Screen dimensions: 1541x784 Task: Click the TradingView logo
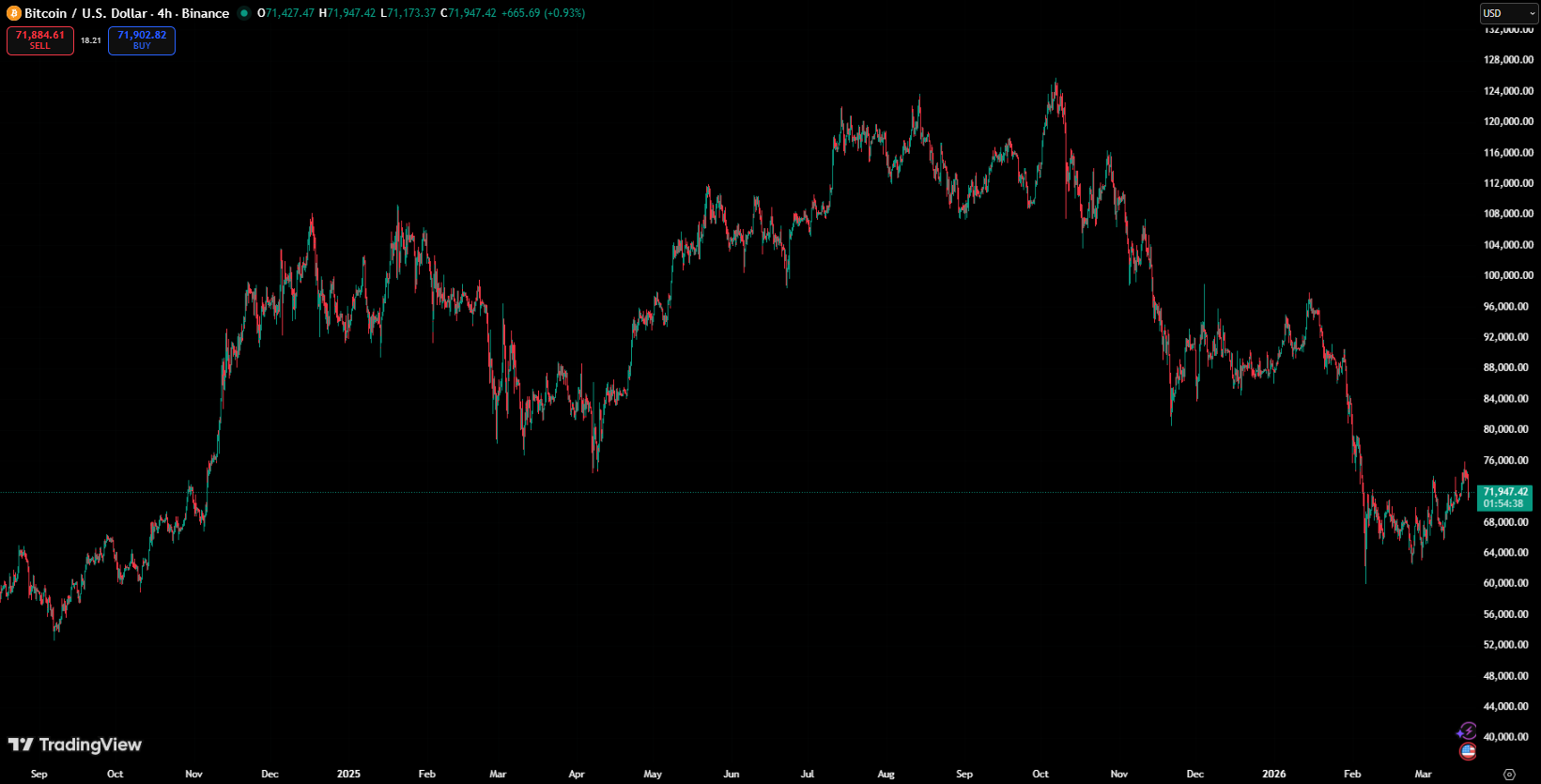pos(75,745)
